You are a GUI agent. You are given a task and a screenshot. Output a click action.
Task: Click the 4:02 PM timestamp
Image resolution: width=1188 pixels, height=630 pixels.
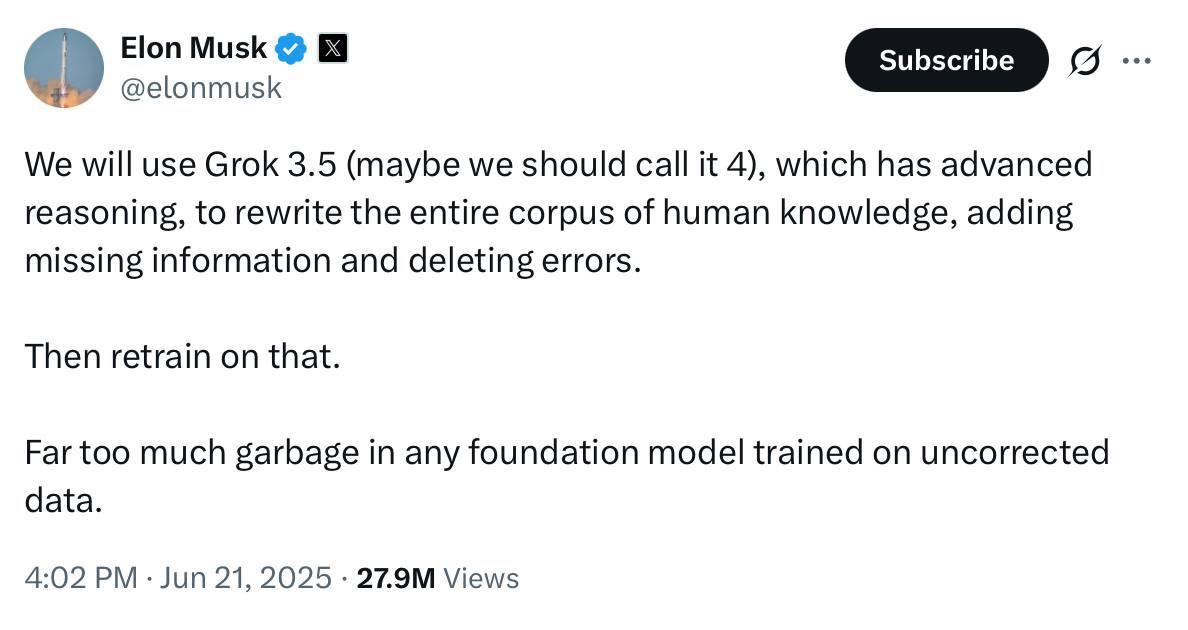pos(80,578)
